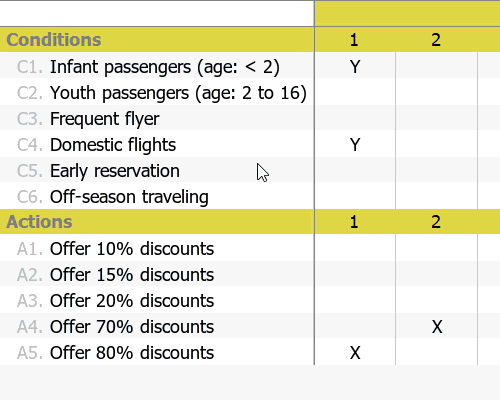Select action A1 Offer 10% discounts
This screenshot has width=500, height=400.
[157, 249]
